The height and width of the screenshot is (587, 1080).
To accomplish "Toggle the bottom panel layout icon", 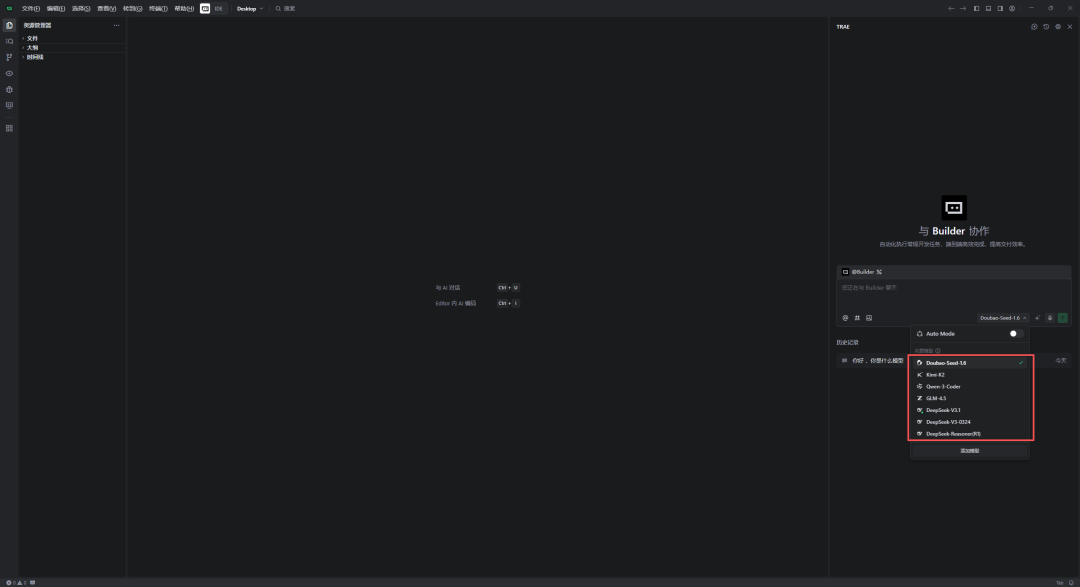I will (988, 8).
